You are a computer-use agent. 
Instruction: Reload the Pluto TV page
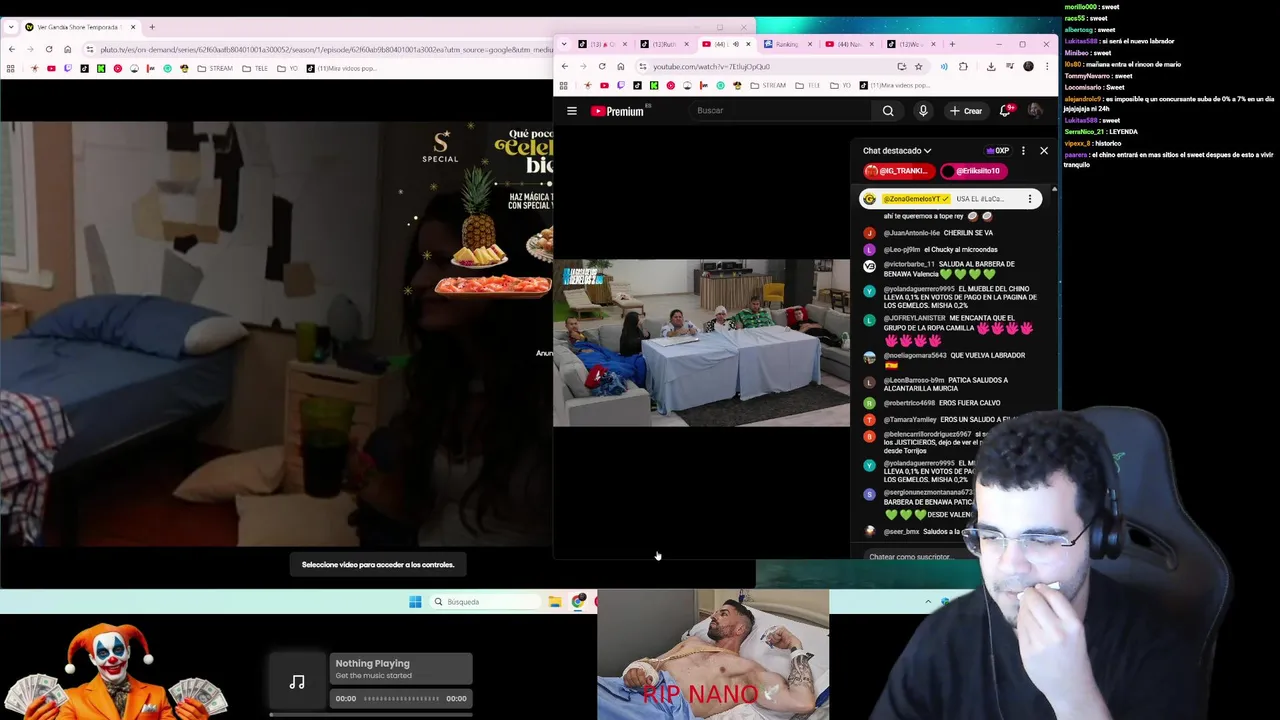click(49, 49)
